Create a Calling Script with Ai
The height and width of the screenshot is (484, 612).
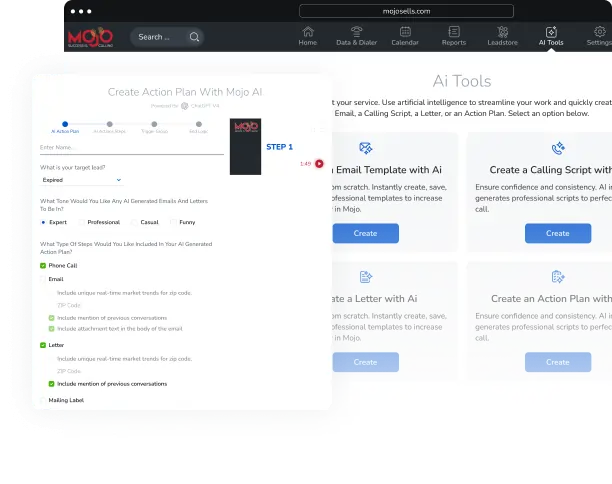click(558, 233)
